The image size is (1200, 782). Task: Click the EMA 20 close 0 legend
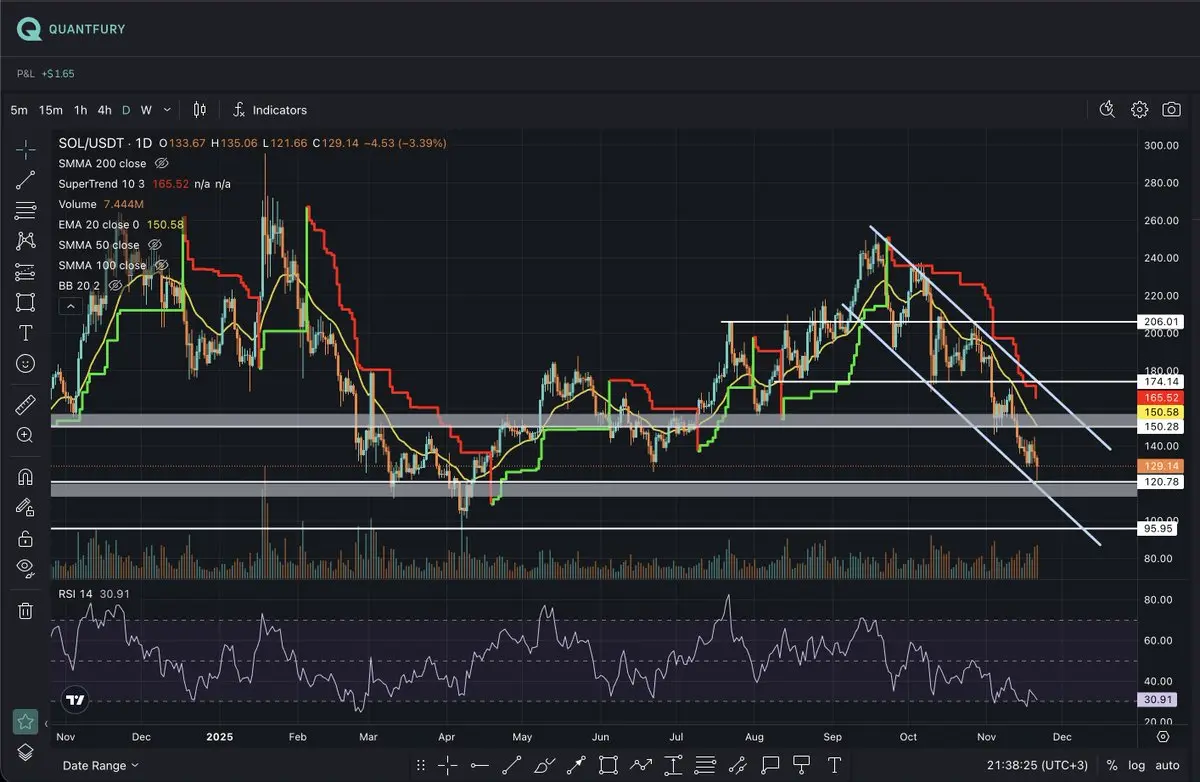(x=99, y=225)
